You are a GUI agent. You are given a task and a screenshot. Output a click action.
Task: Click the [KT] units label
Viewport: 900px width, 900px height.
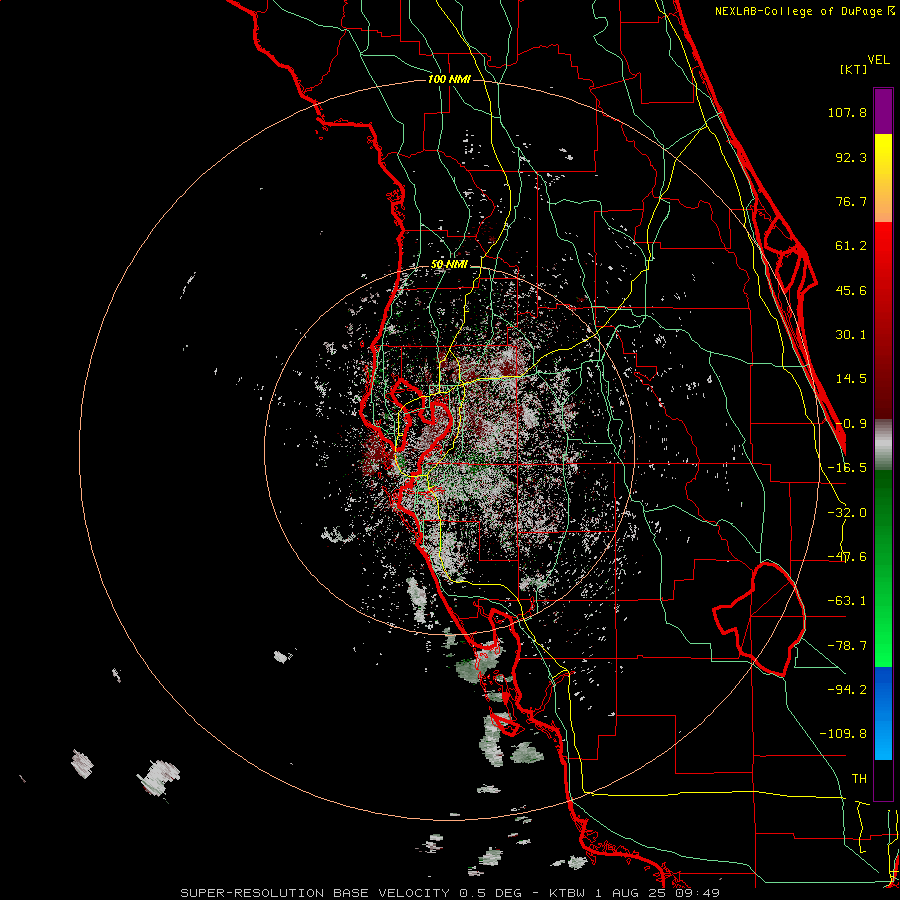coord(853,69)
